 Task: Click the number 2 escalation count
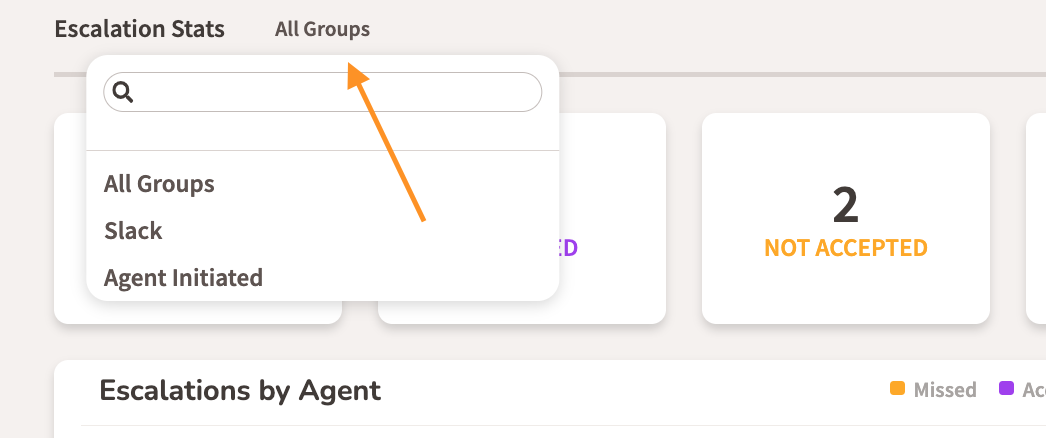(x=845, y=205)
